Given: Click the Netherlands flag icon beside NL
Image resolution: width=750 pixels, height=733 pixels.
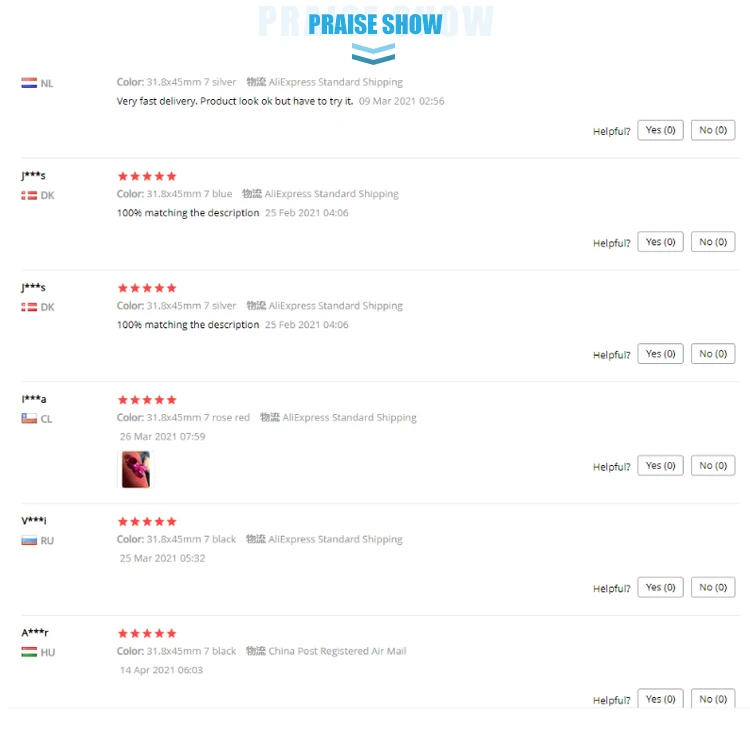Looking at the screenshot, I should tap(29, 83).
